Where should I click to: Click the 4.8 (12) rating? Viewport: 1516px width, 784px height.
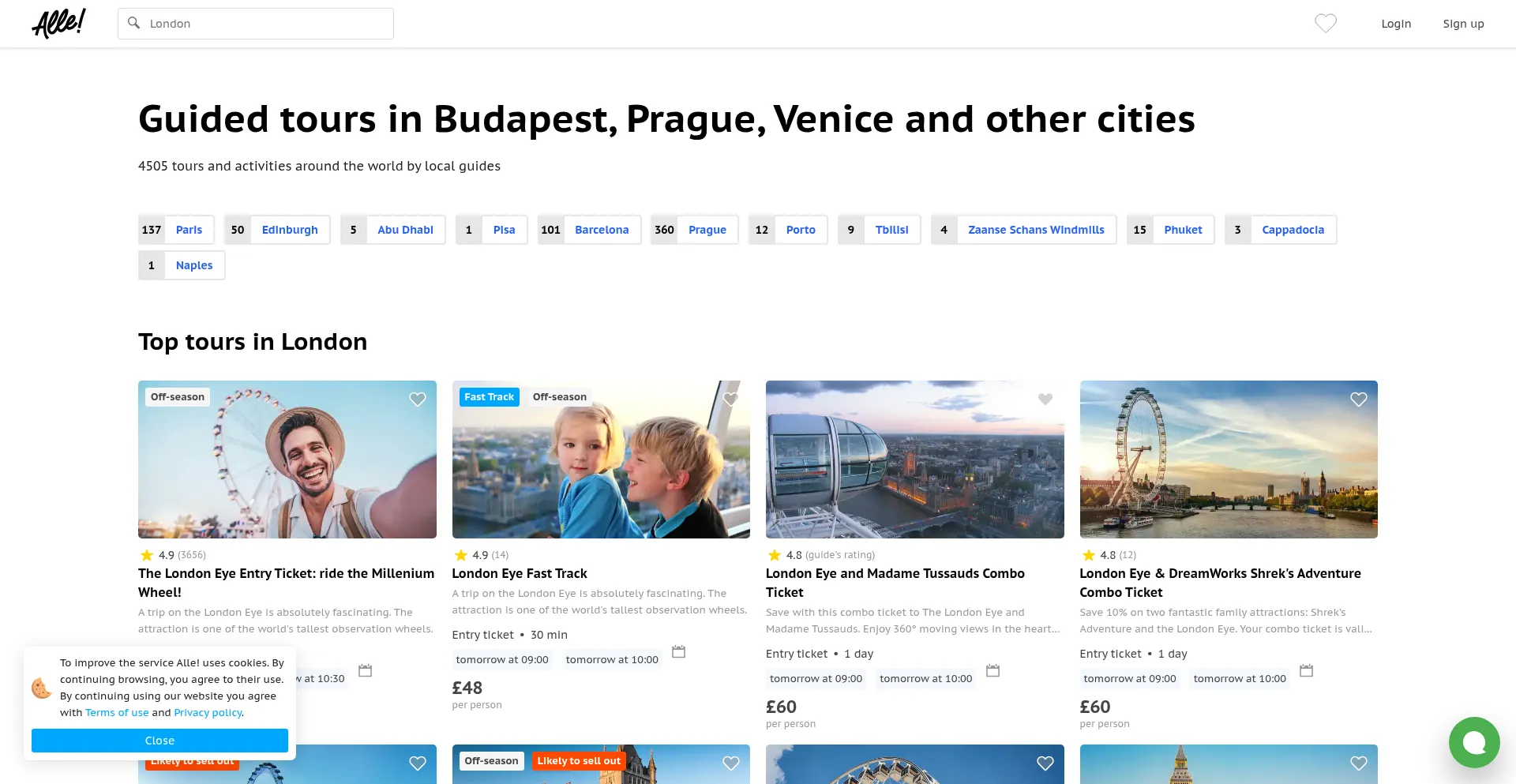pos(1109,555)
